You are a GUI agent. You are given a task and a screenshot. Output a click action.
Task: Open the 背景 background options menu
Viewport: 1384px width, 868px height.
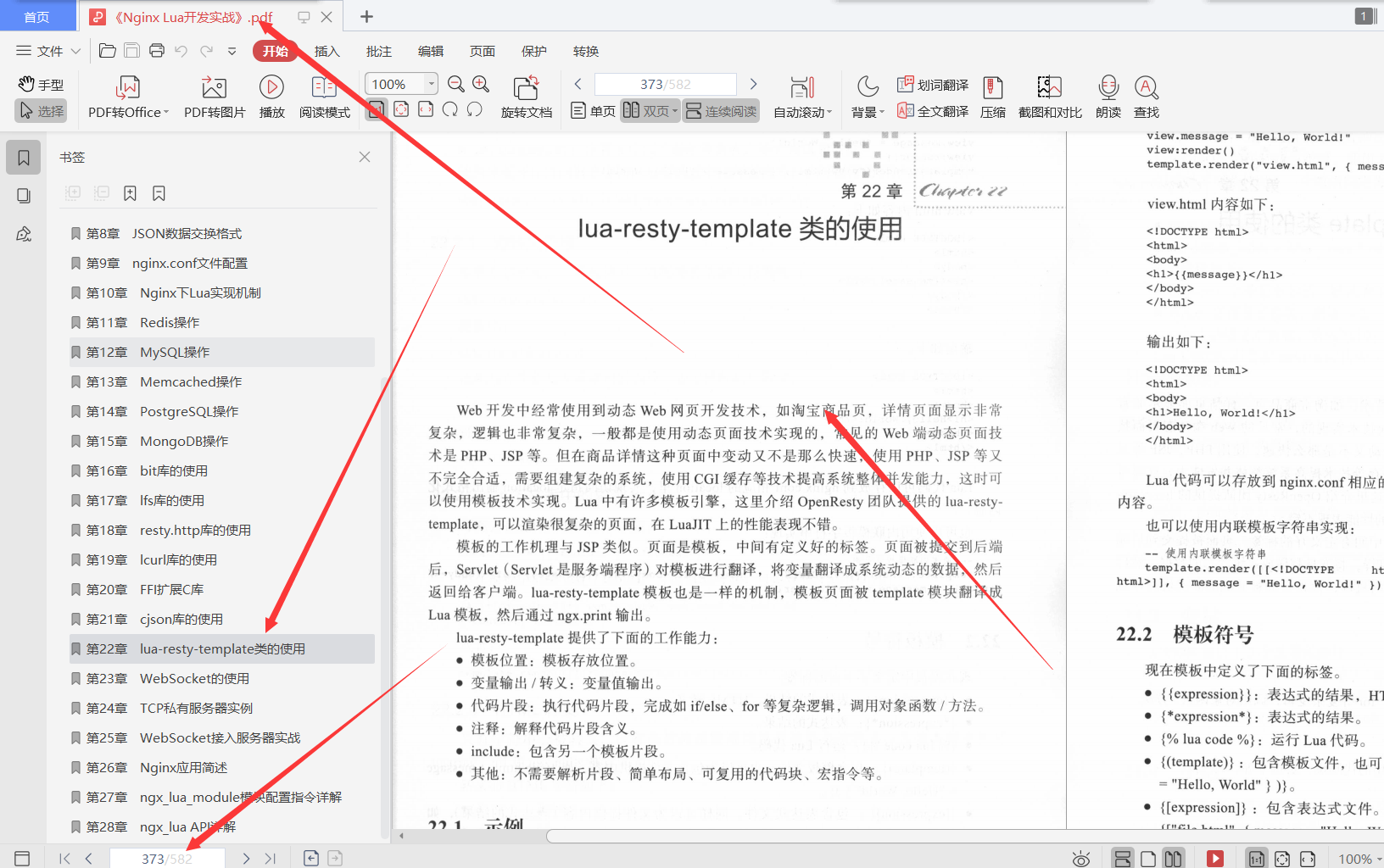(867, 96)
